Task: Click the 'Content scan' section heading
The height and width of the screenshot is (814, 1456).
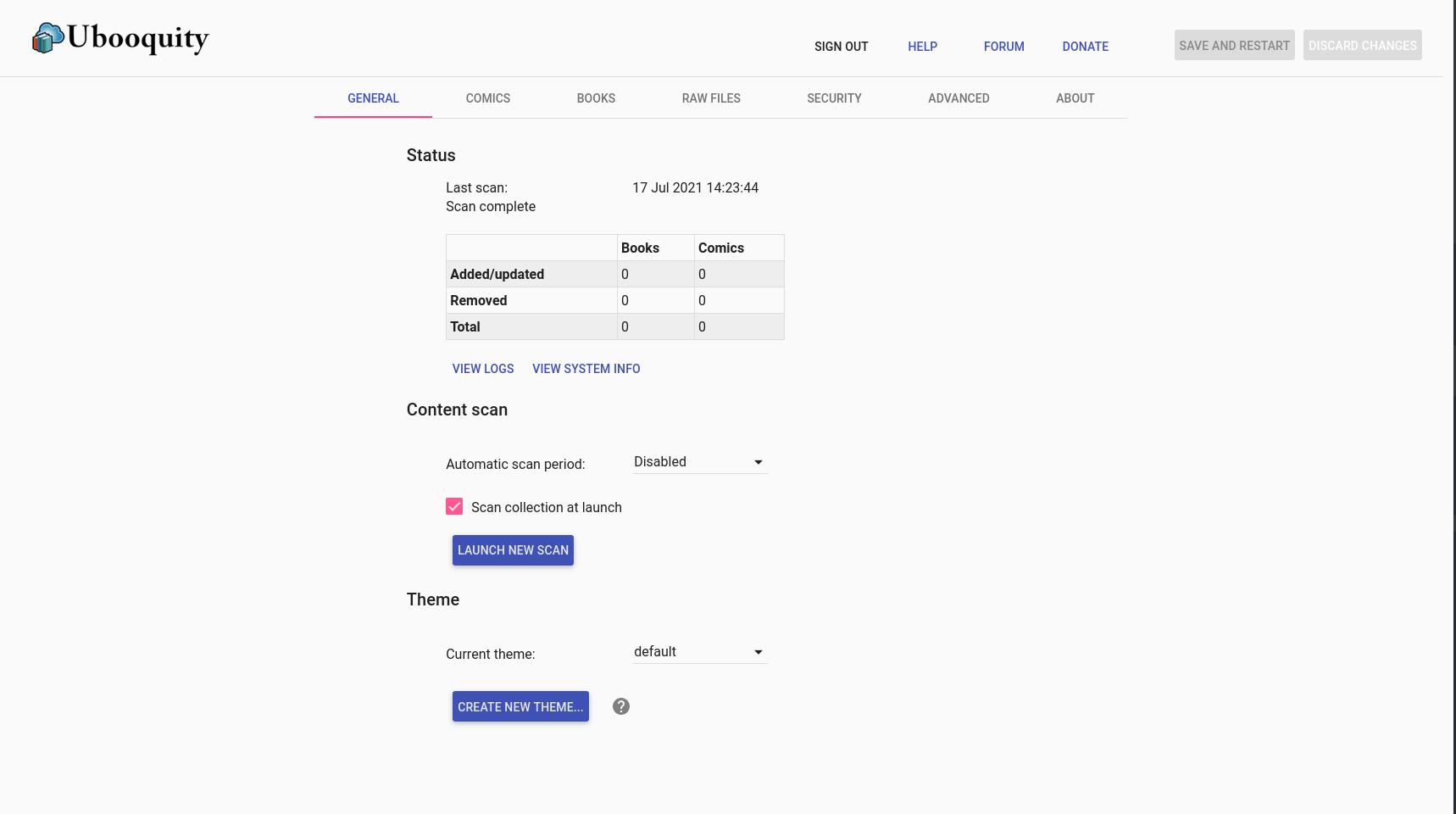Action: (457, 410)
